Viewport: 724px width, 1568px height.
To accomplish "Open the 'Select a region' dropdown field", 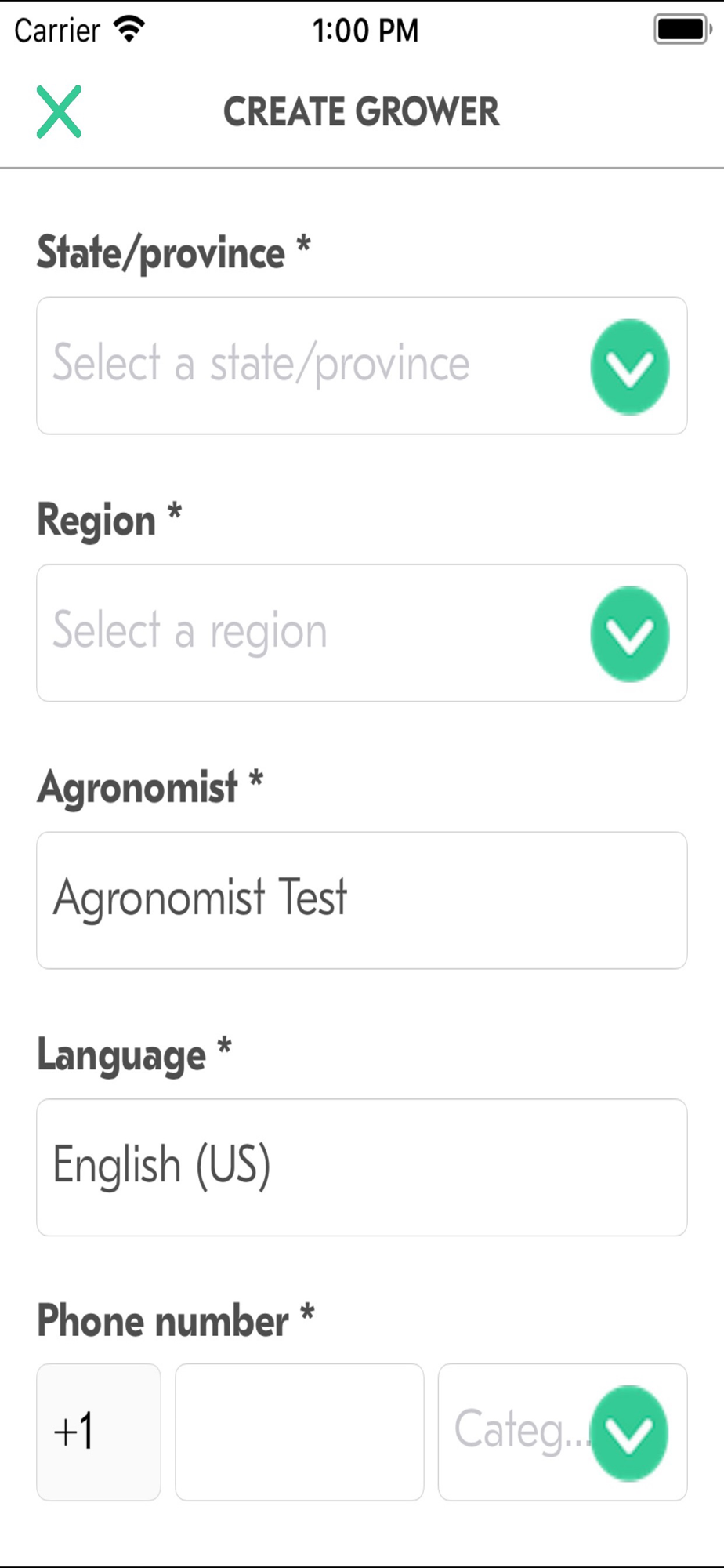I will [x=313, y=633].
